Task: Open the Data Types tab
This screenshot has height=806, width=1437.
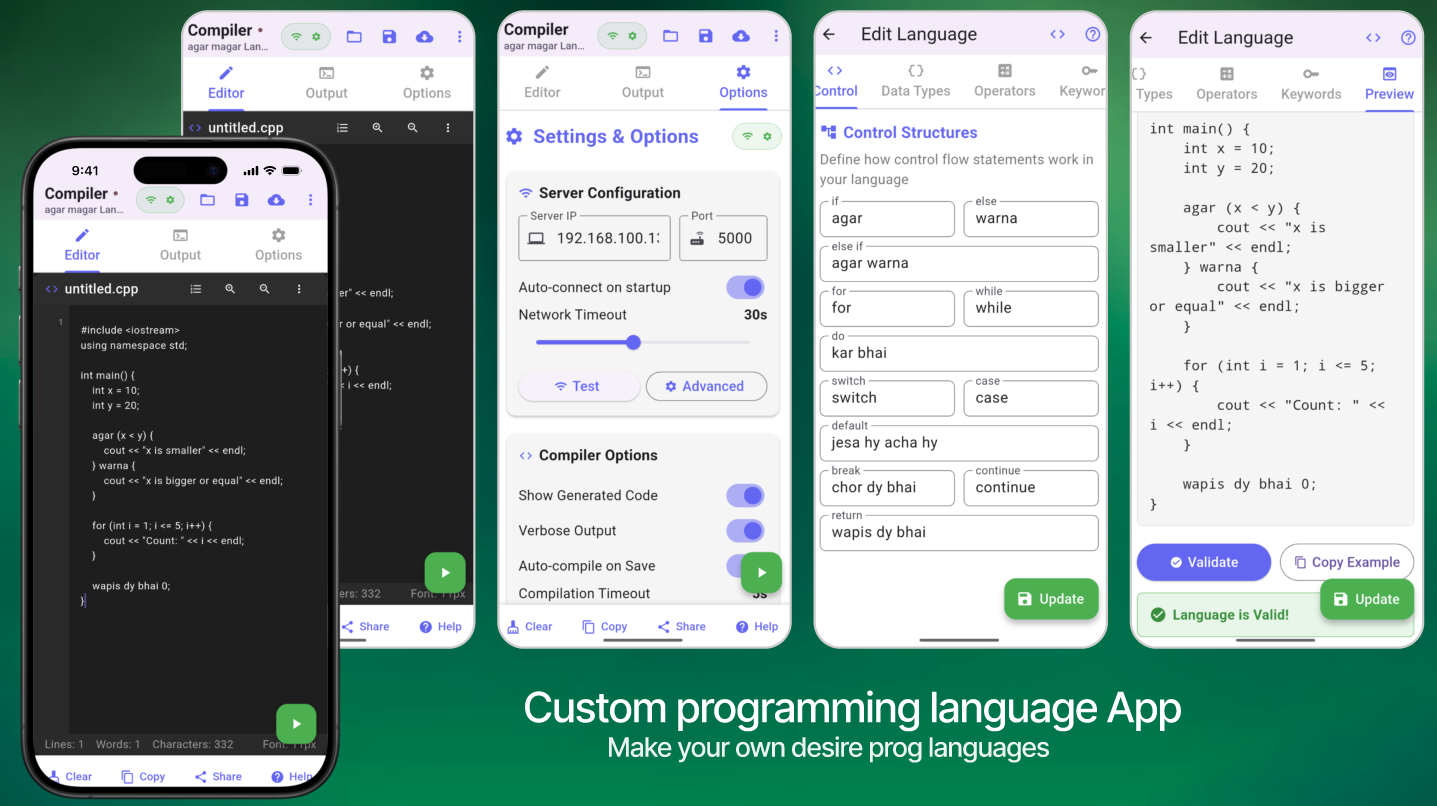Action: pos(915,80)
